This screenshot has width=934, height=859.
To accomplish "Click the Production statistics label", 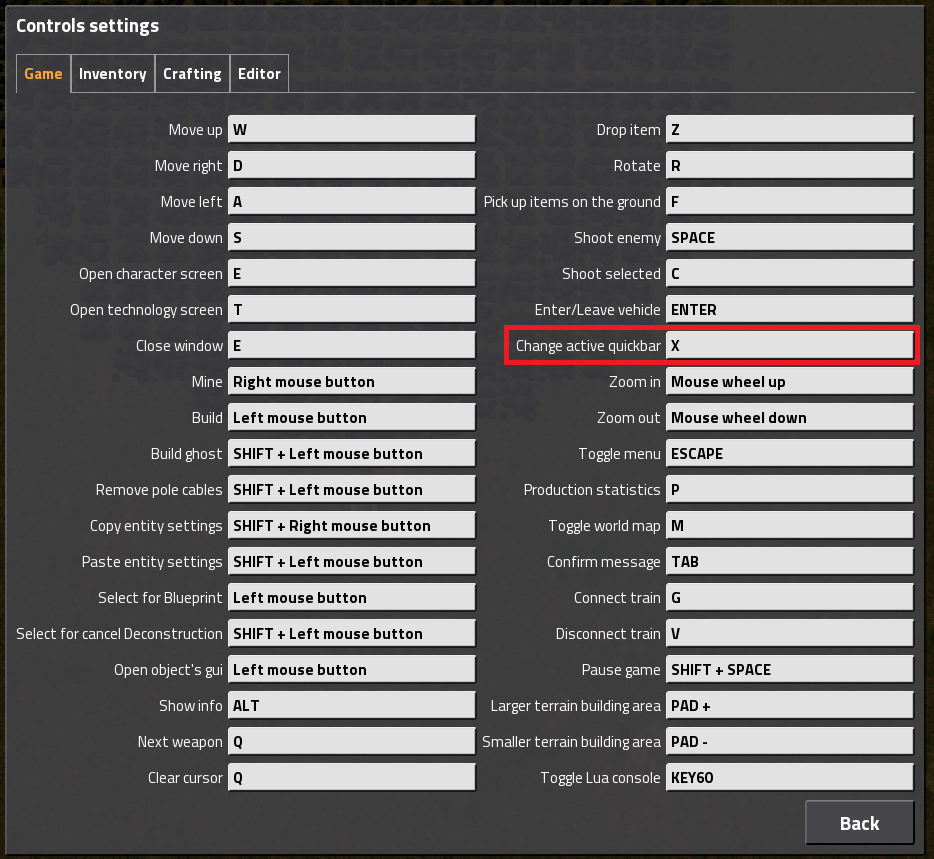I will (x=592, y=490).
